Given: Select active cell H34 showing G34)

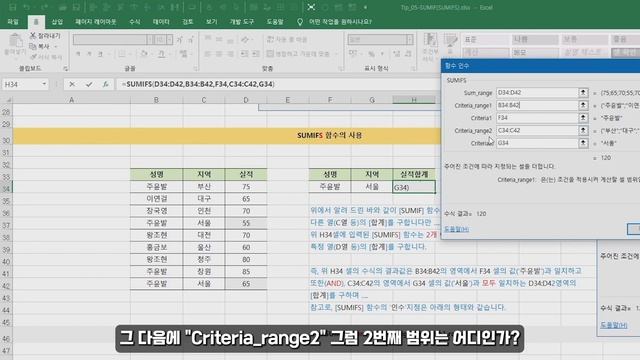Looking at the screenshot, I should point(414,187).
